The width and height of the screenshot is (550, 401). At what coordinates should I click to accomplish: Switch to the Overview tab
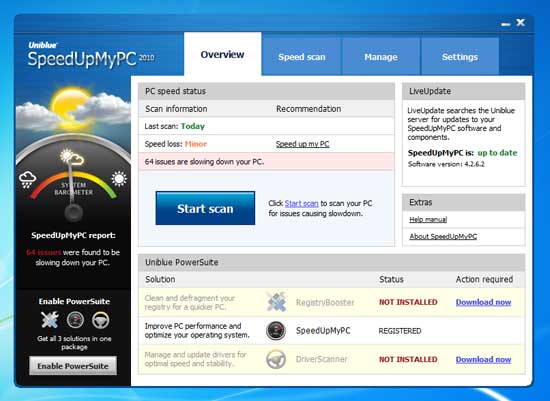pyautogui.click(x=222, y=54)
